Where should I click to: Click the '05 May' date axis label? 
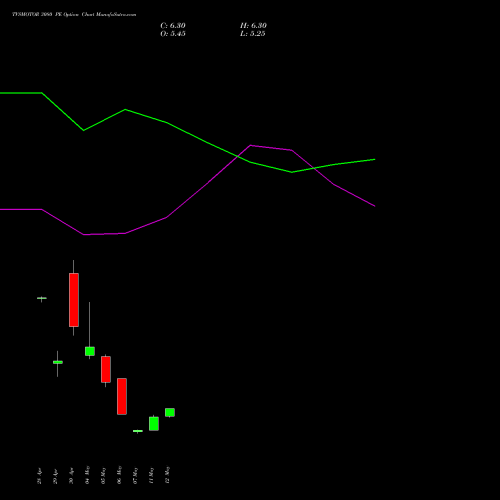tap(103, 475)
